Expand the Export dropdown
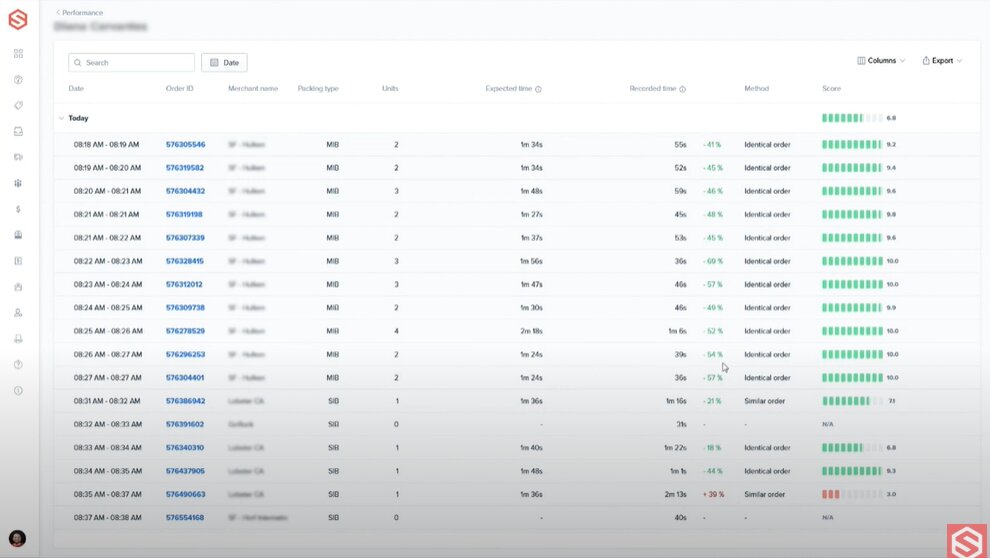The width and height of the screenshot is (990, 558). (942, 61)
